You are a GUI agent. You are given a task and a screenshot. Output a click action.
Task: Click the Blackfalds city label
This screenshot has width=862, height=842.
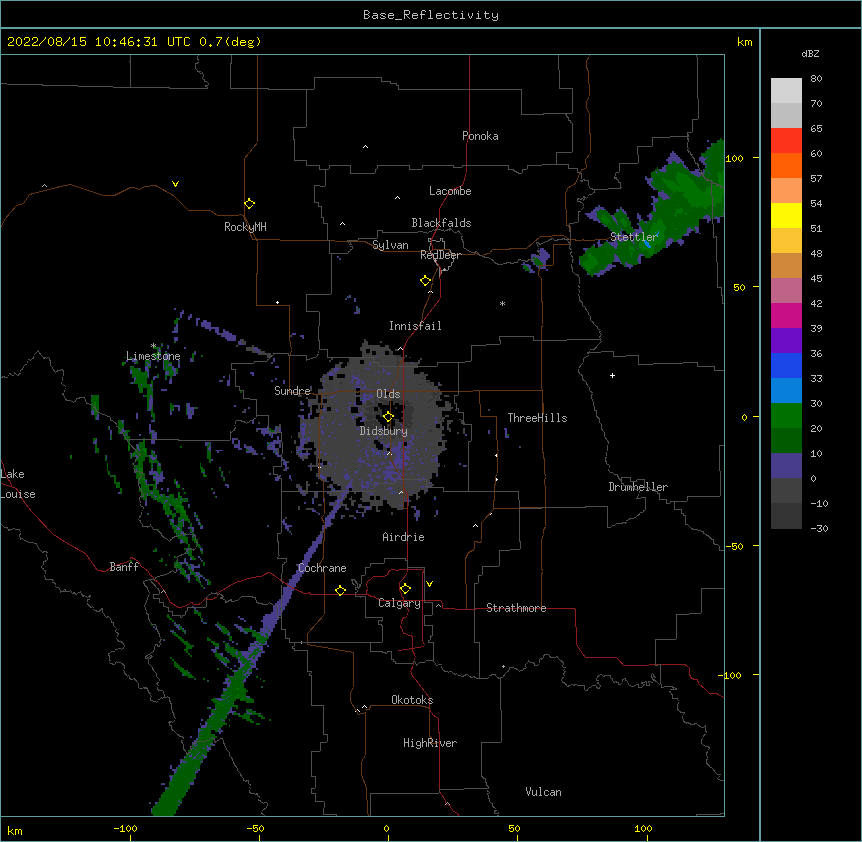tap(441, 223)
